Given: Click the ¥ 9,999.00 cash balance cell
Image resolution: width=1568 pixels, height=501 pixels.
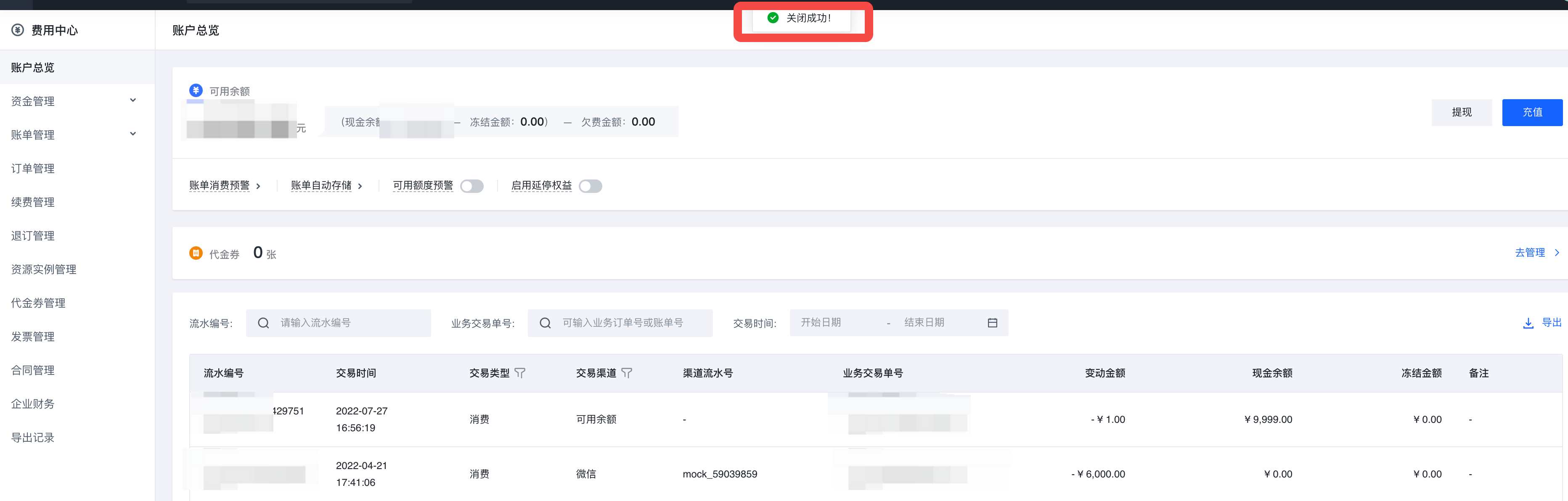Looking at the screenshot, I should click(x=1268, y=419).
